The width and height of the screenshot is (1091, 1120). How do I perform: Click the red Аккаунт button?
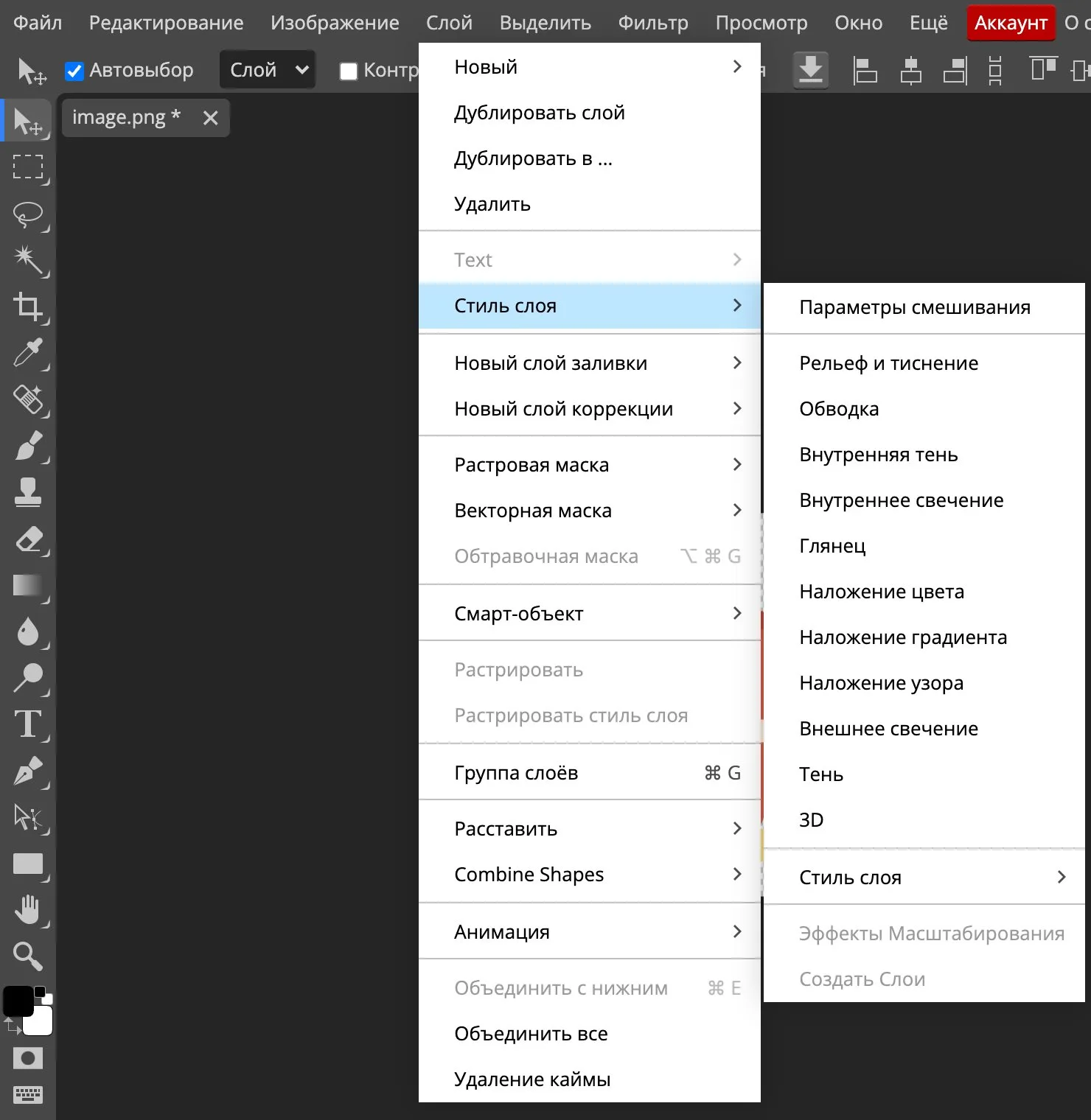1011,23
